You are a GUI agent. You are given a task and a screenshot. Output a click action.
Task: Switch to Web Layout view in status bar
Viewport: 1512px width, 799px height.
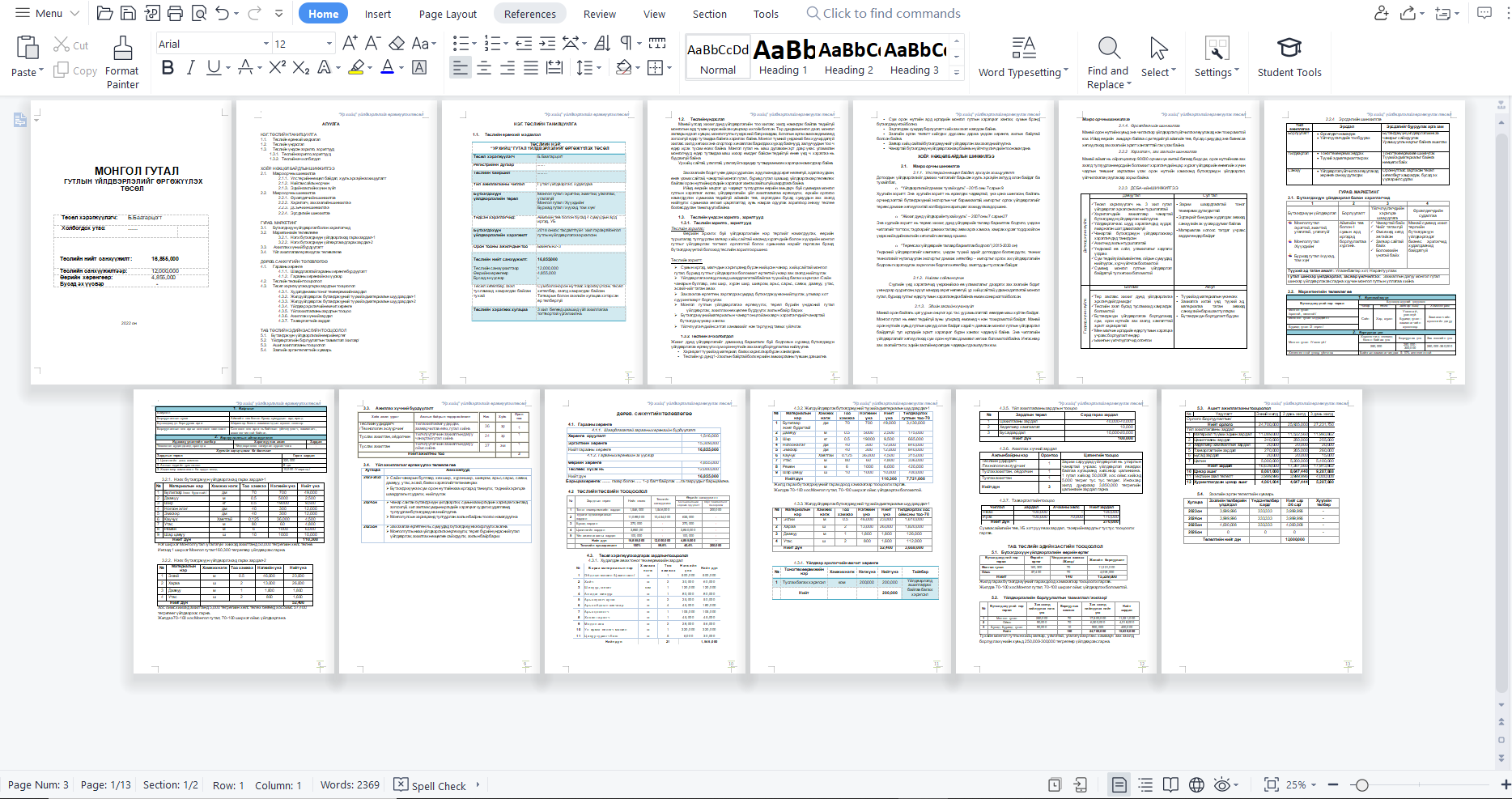1196,784
